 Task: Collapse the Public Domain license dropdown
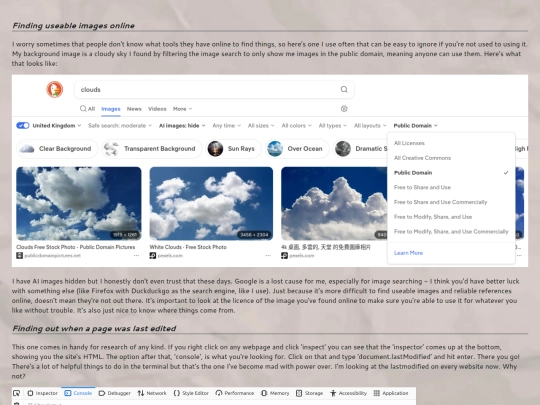click(x=416, y=126)
